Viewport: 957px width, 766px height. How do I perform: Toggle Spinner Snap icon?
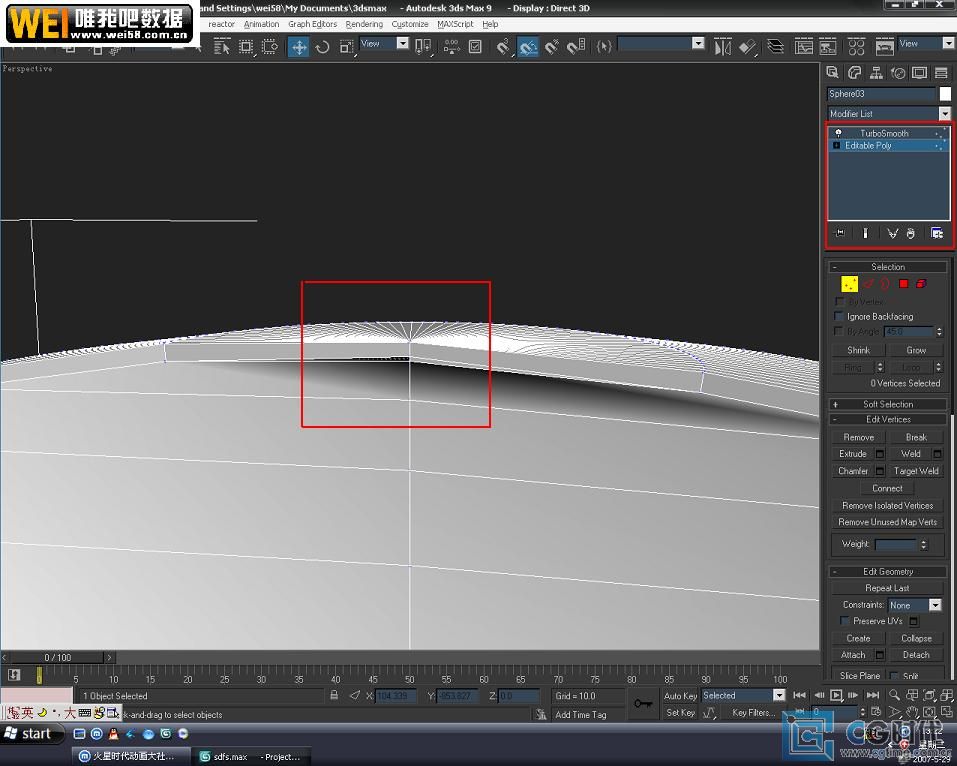[576, 47]
